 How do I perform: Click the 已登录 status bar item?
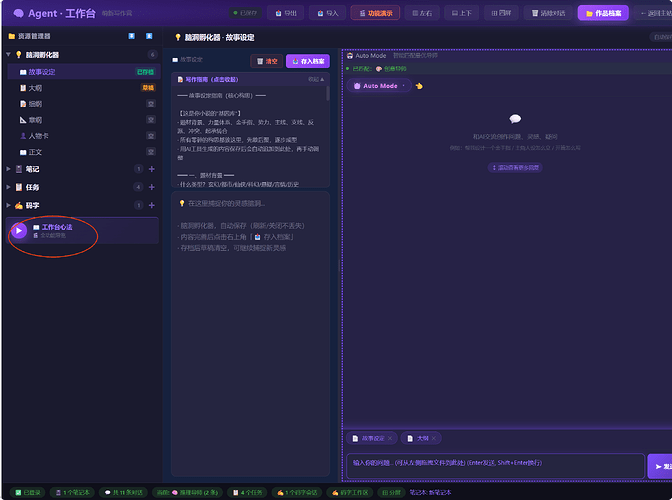[27, 493]
